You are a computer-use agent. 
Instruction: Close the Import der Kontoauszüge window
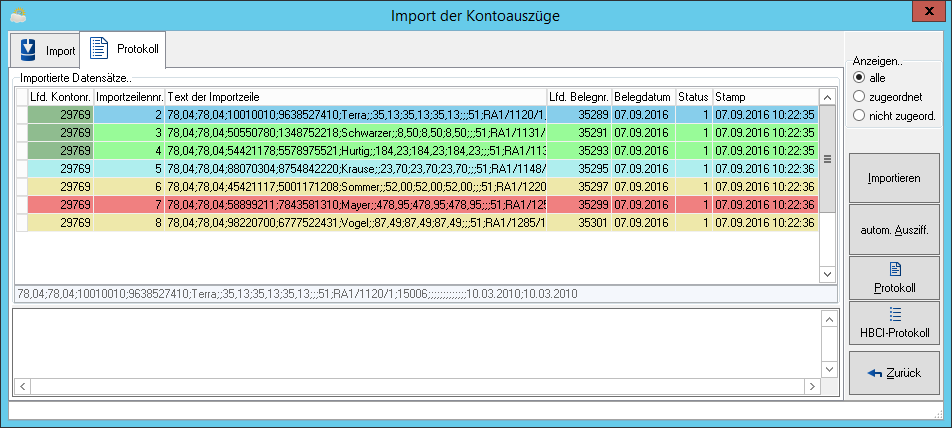pos(928,12)
